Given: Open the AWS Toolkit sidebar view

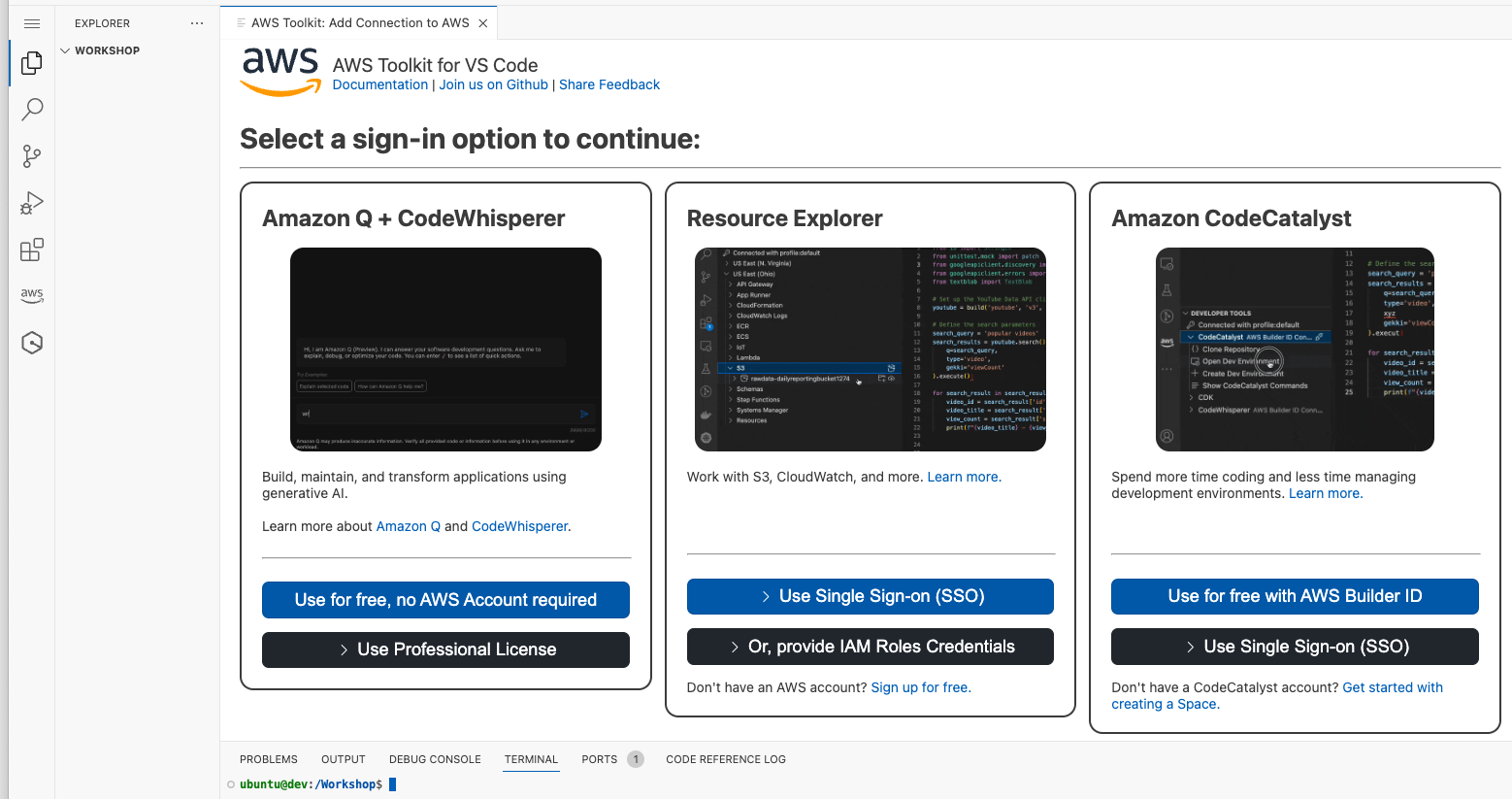Looking at the screenshot, I should 32,295.
